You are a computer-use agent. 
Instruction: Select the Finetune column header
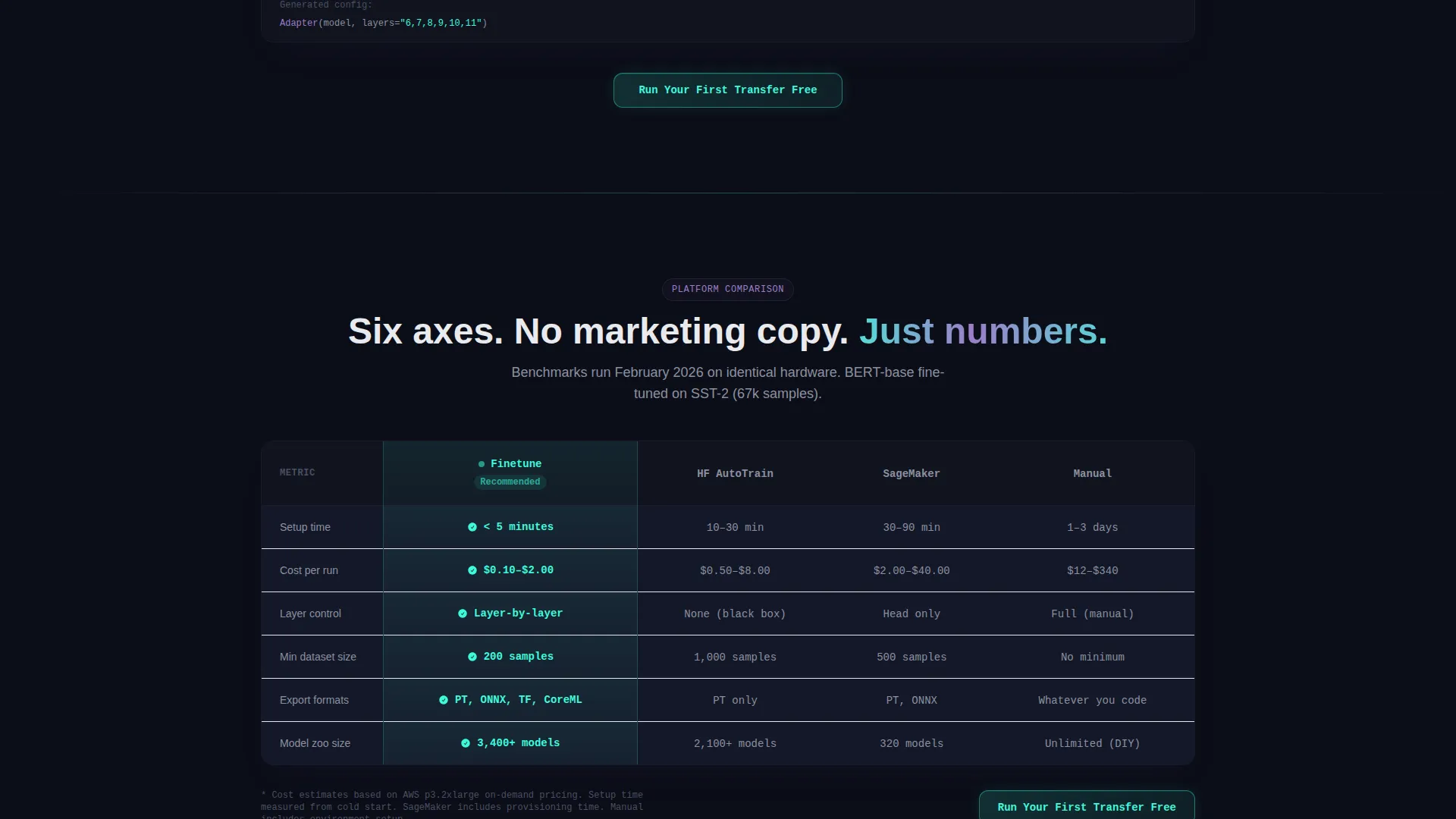[x=510, y=473]
